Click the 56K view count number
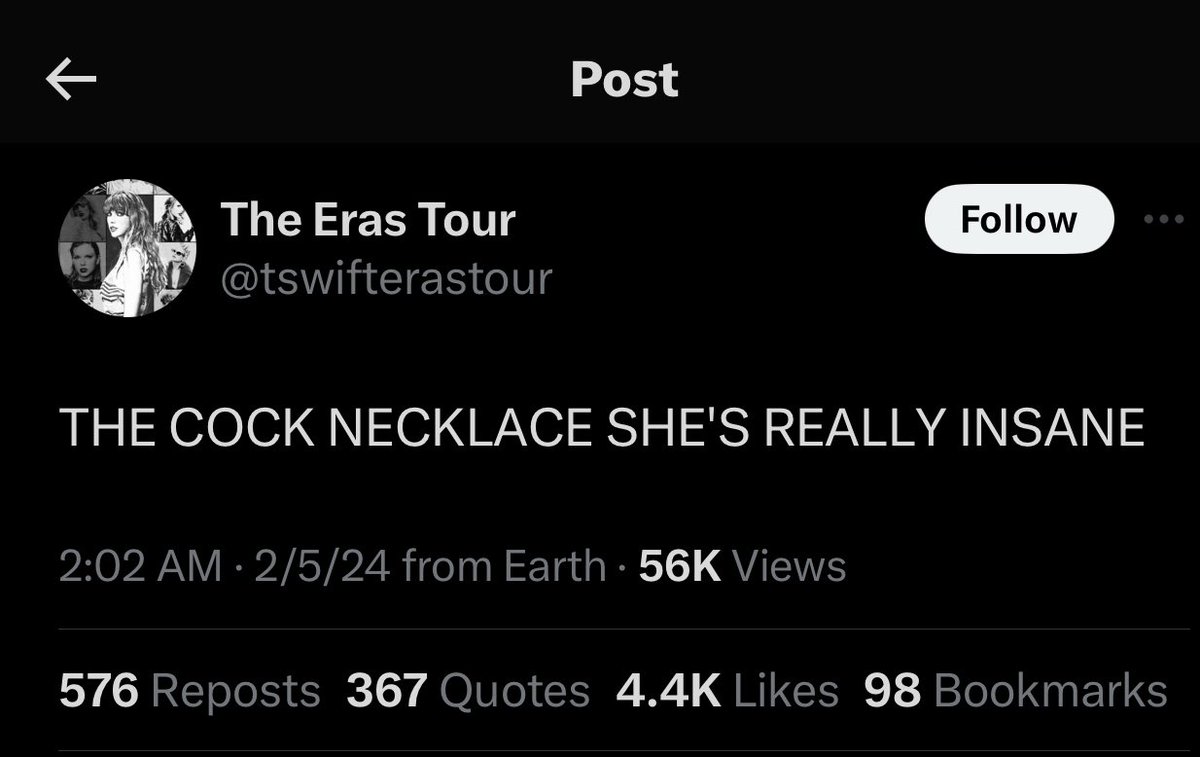This screenshot has width=1200, height=757. coord(680,566)
